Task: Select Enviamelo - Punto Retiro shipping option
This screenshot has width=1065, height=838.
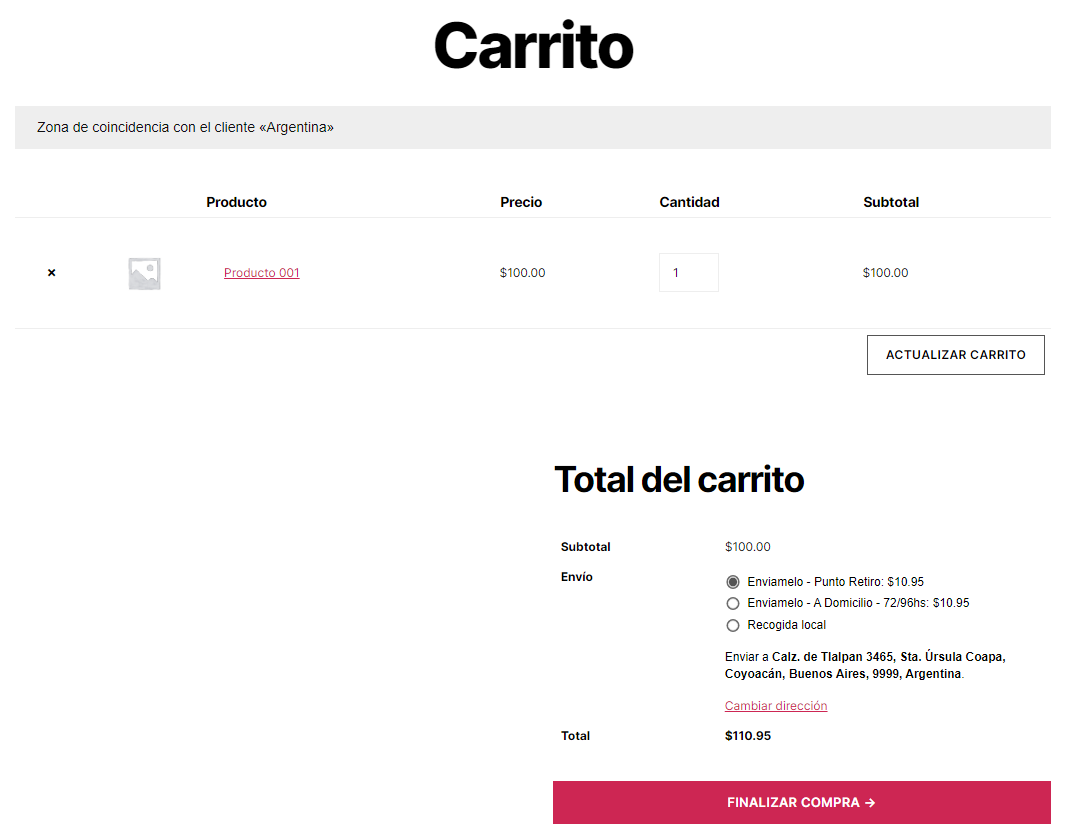Action: (733, 582)
